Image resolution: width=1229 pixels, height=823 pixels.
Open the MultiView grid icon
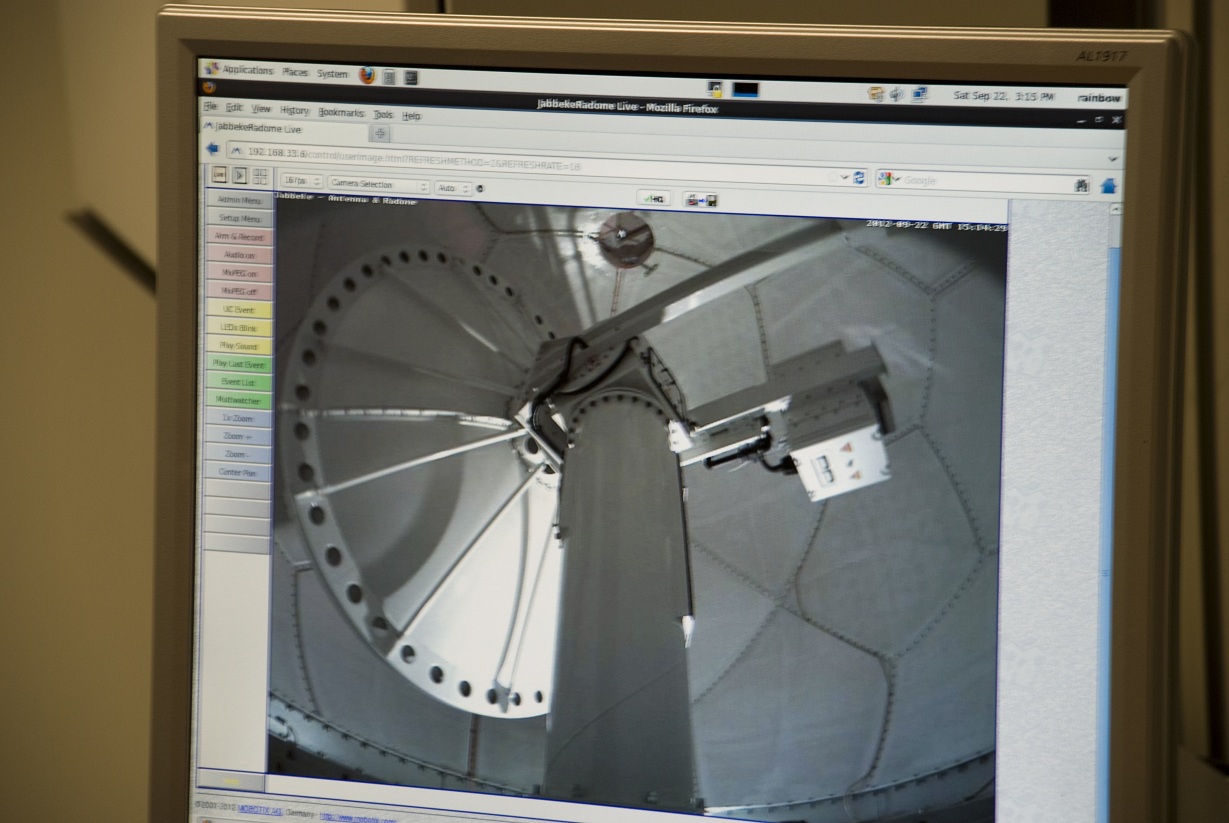260,176
